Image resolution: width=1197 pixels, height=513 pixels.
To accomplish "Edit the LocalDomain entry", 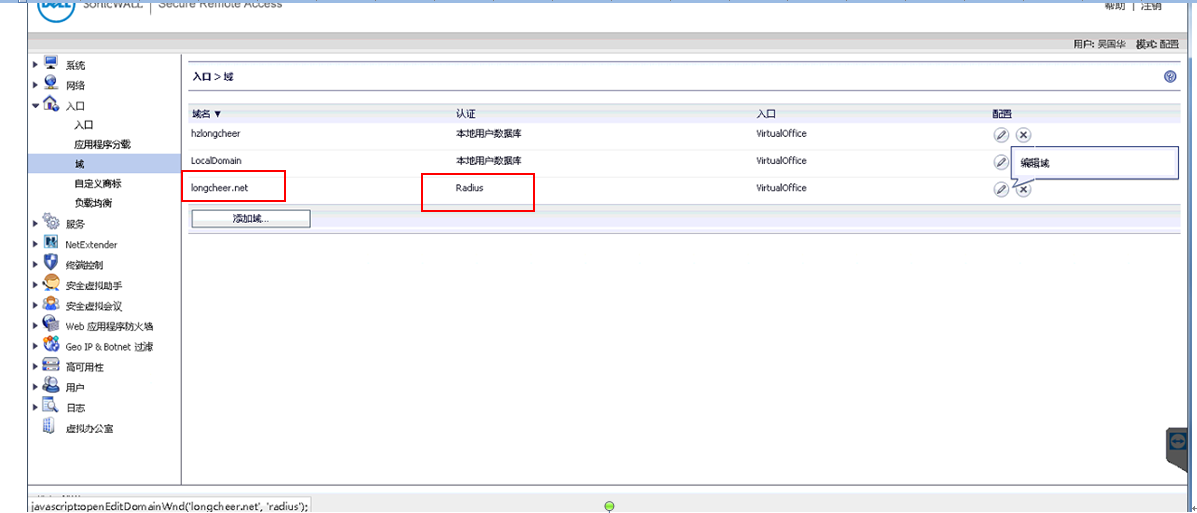I will [x=1000, y=161].
